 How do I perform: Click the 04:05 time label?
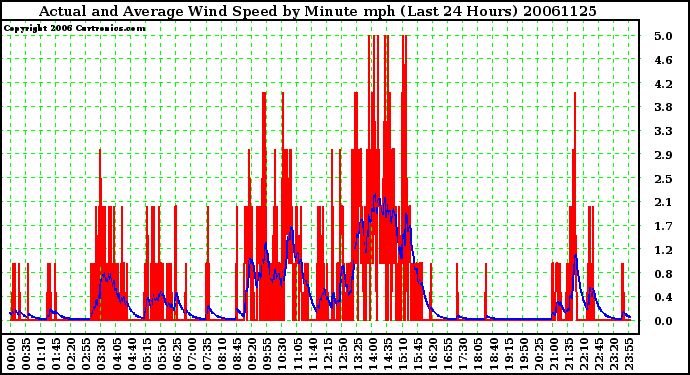[116, 354]
